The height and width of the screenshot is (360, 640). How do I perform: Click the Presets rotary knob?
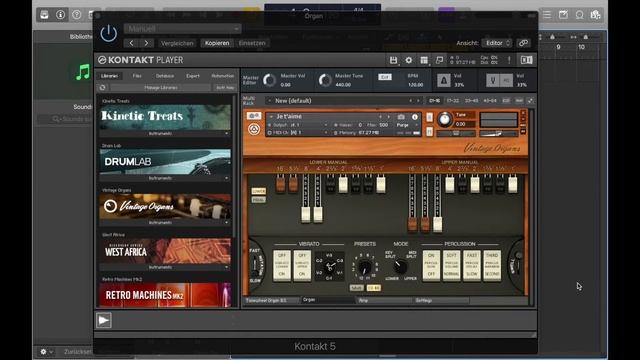click(x=364, y=267)
